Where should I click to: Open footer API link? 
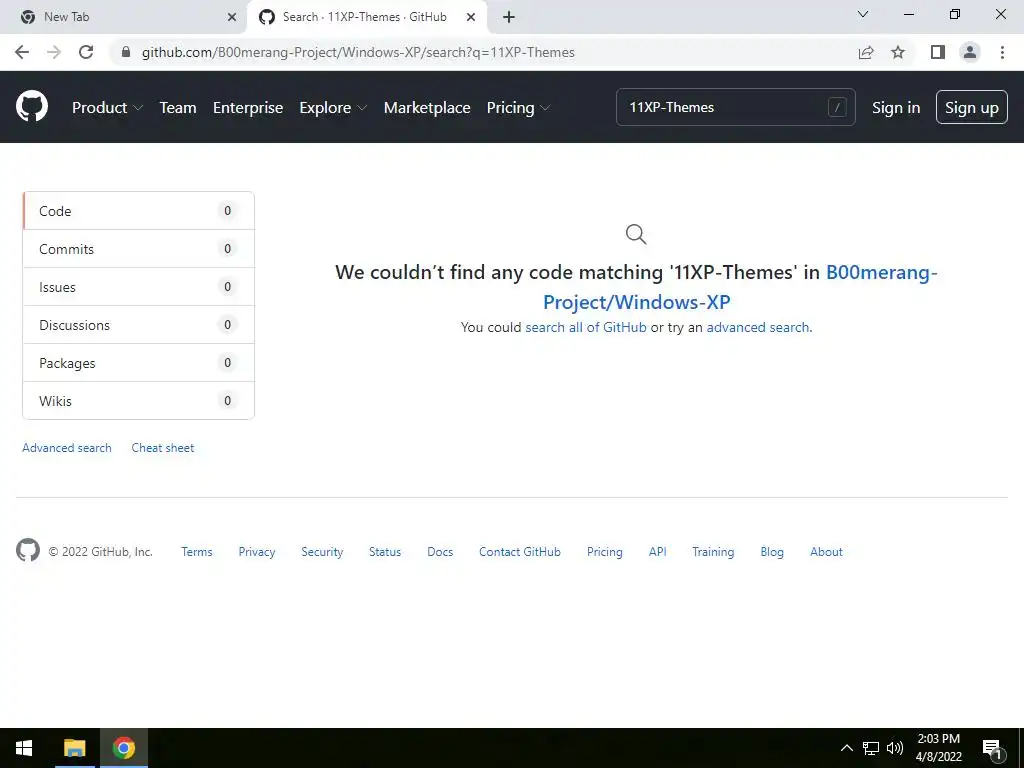[x=658, y=552]
